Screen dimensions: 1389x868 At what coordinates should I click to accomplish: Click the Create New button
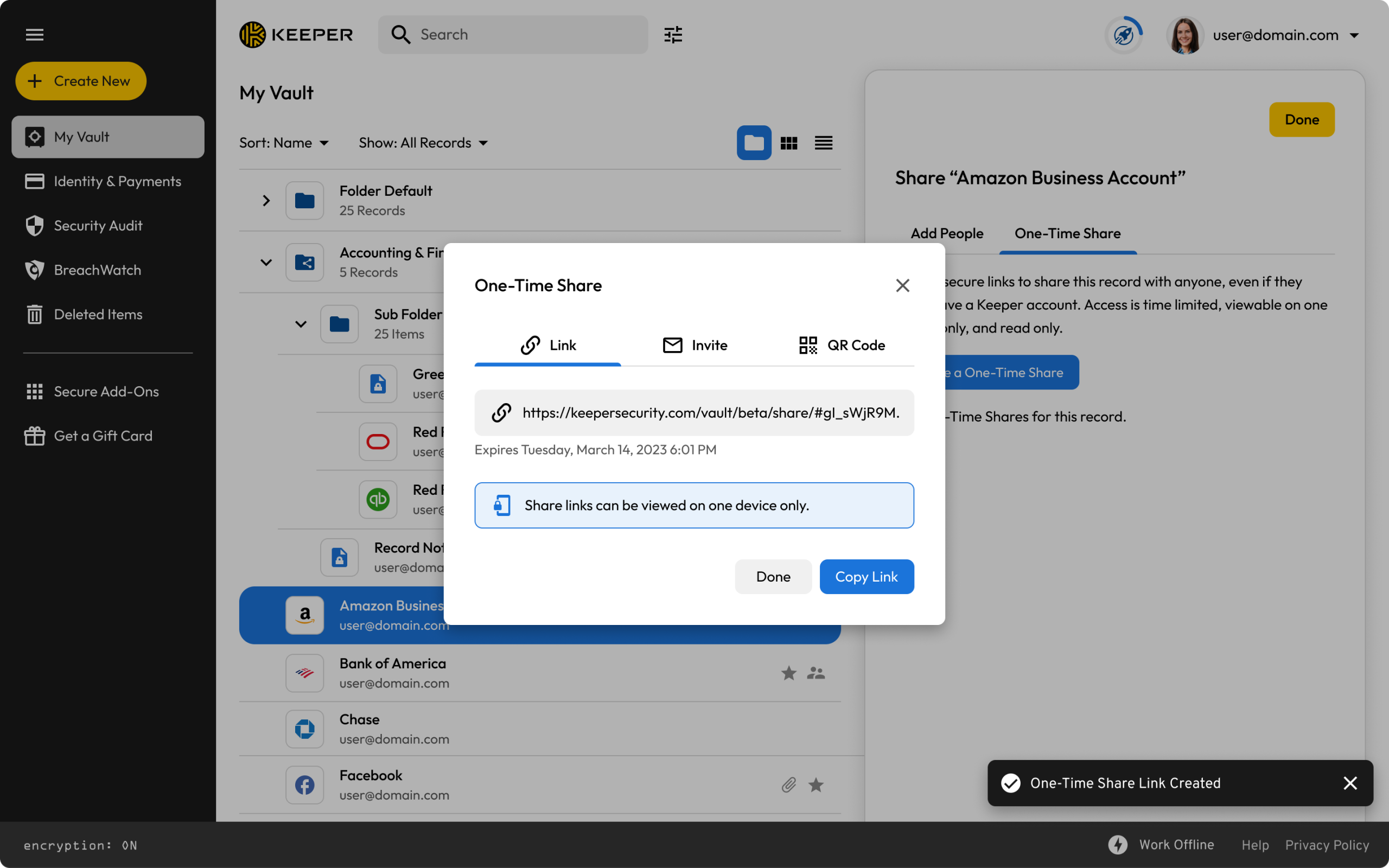tap(81, 81)
